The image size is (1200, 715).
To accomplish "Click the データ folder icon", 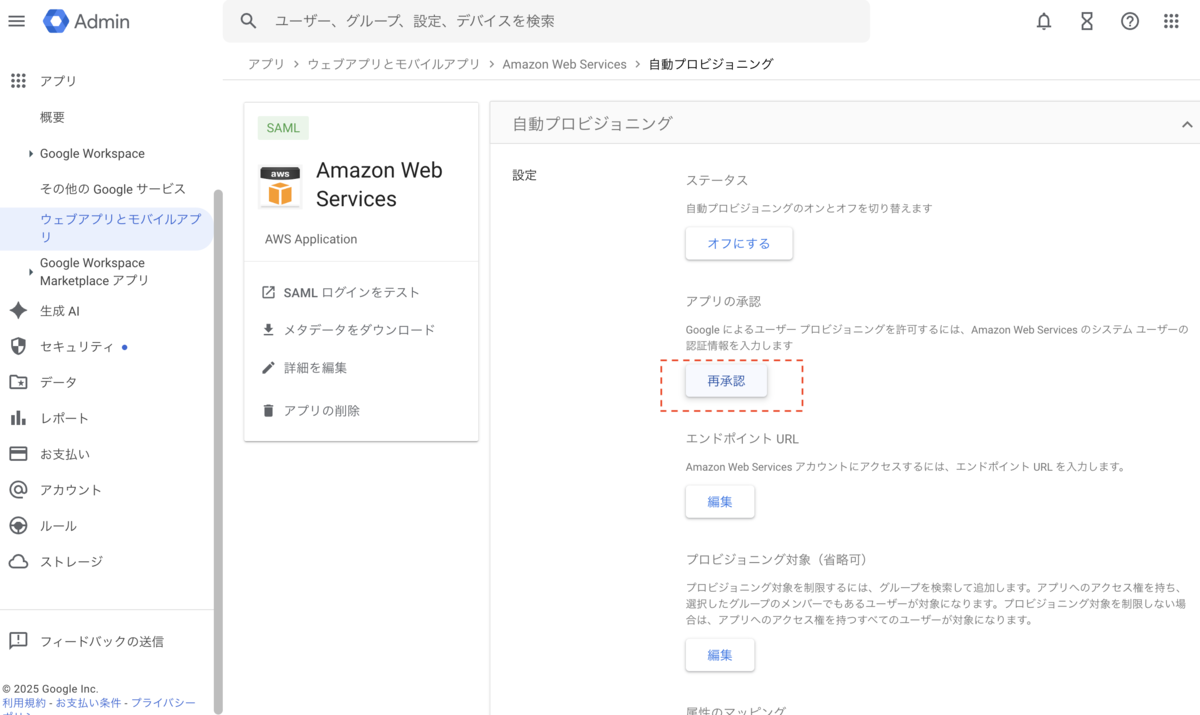I will pos(18,382).
